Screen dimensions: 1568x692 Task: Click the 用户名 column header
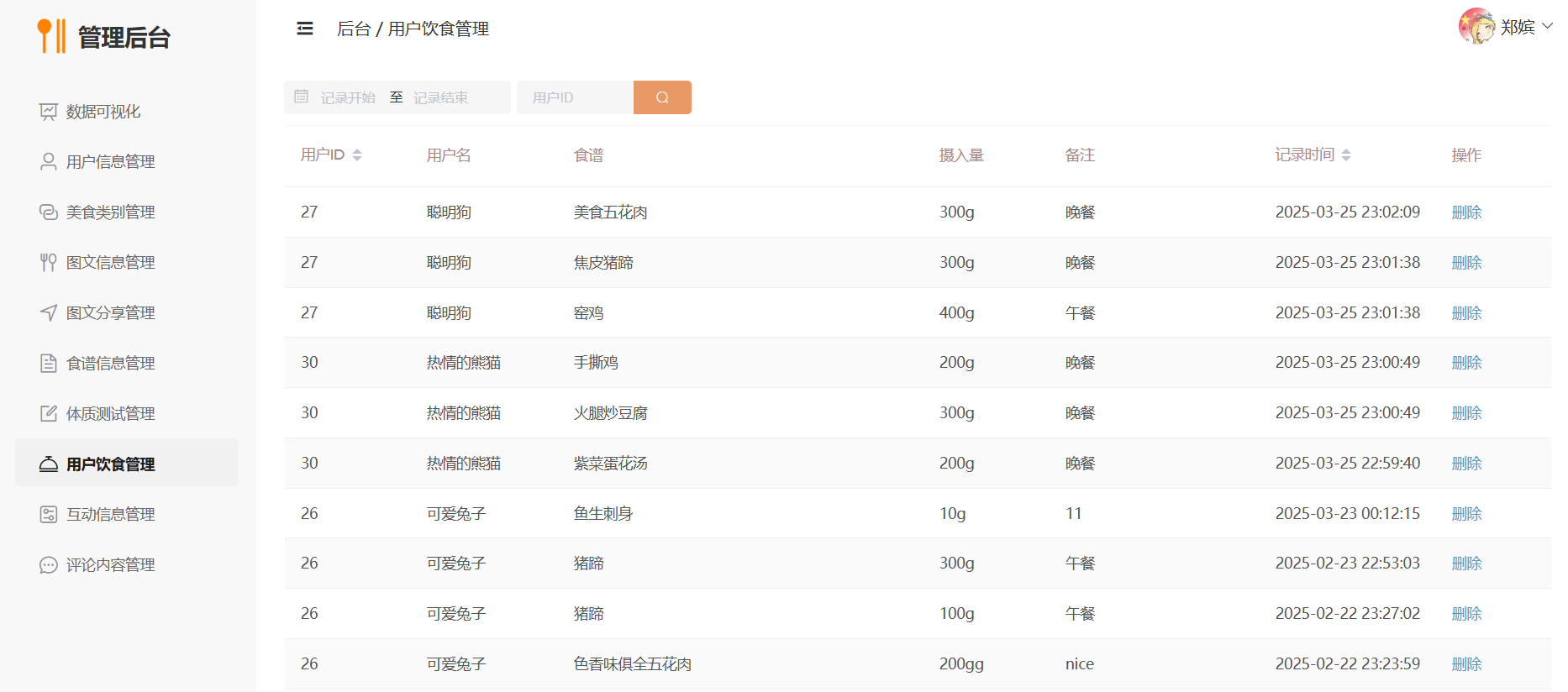click(x=449, y=155)
